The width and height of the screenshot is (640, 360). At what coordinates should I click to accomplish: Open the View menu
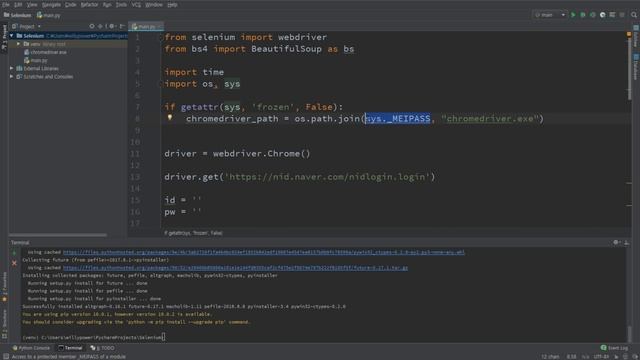[32, 4]
